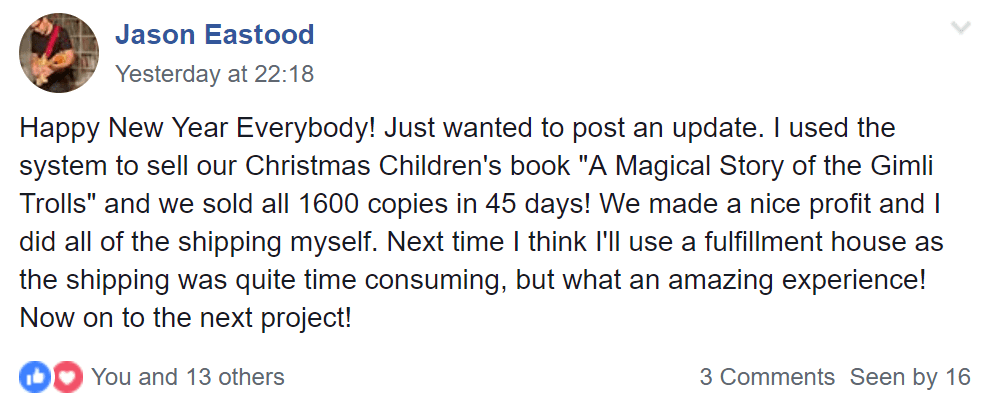
Task: Show who reacted: 'You and 13 others'
Action: pyautogui.click(x=188, y=377)
